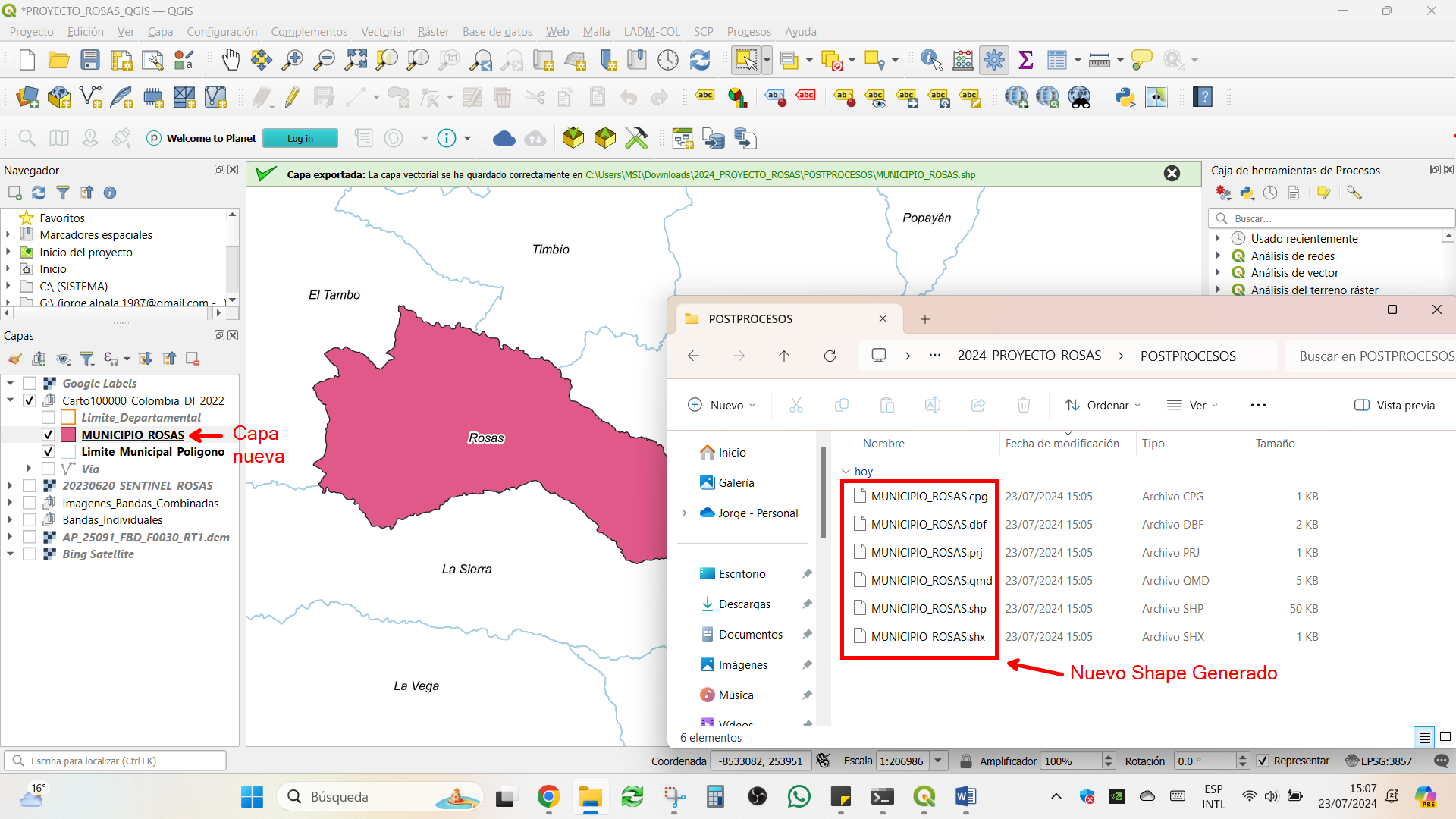
Task: Open the Identify Features tool
Action: (x=931, y=60)
